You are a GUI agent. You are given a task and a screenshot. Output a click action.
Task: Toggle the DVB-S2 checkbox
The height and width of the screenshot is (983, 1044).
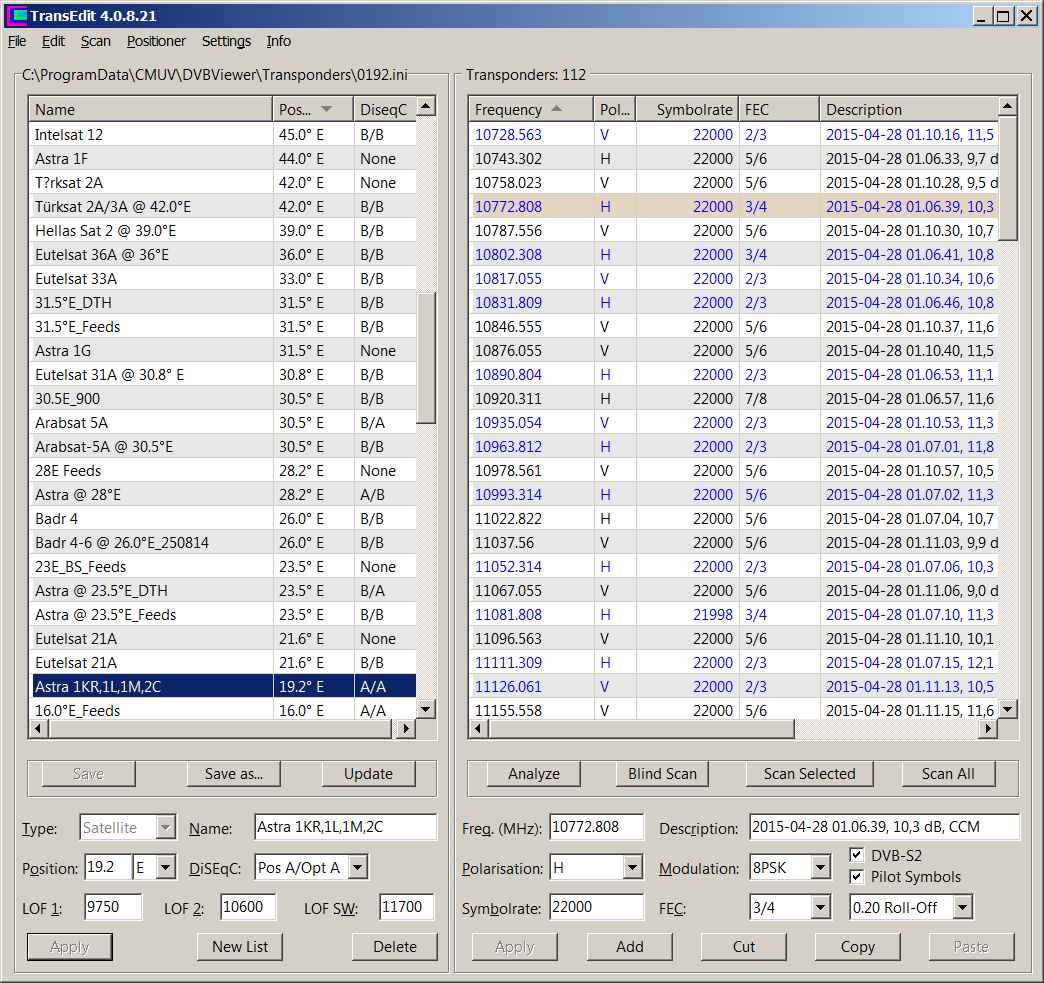856,855
